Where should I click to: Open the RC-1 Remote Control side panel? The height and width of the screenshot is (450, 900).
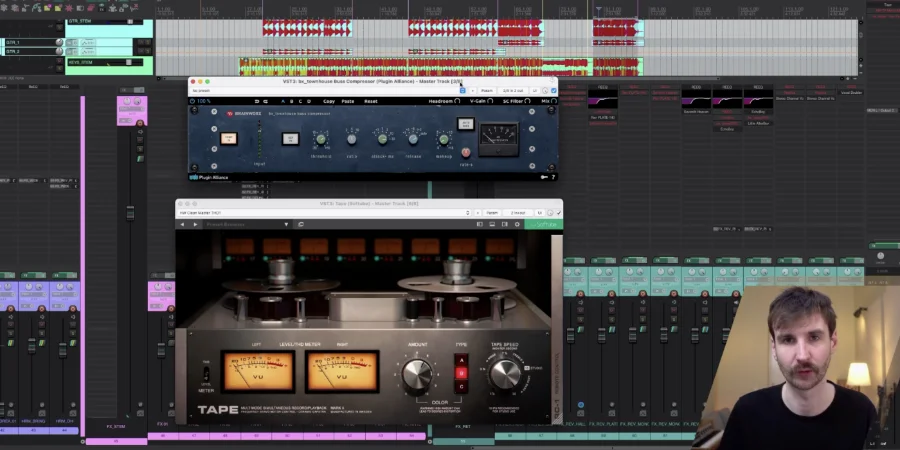557,328
